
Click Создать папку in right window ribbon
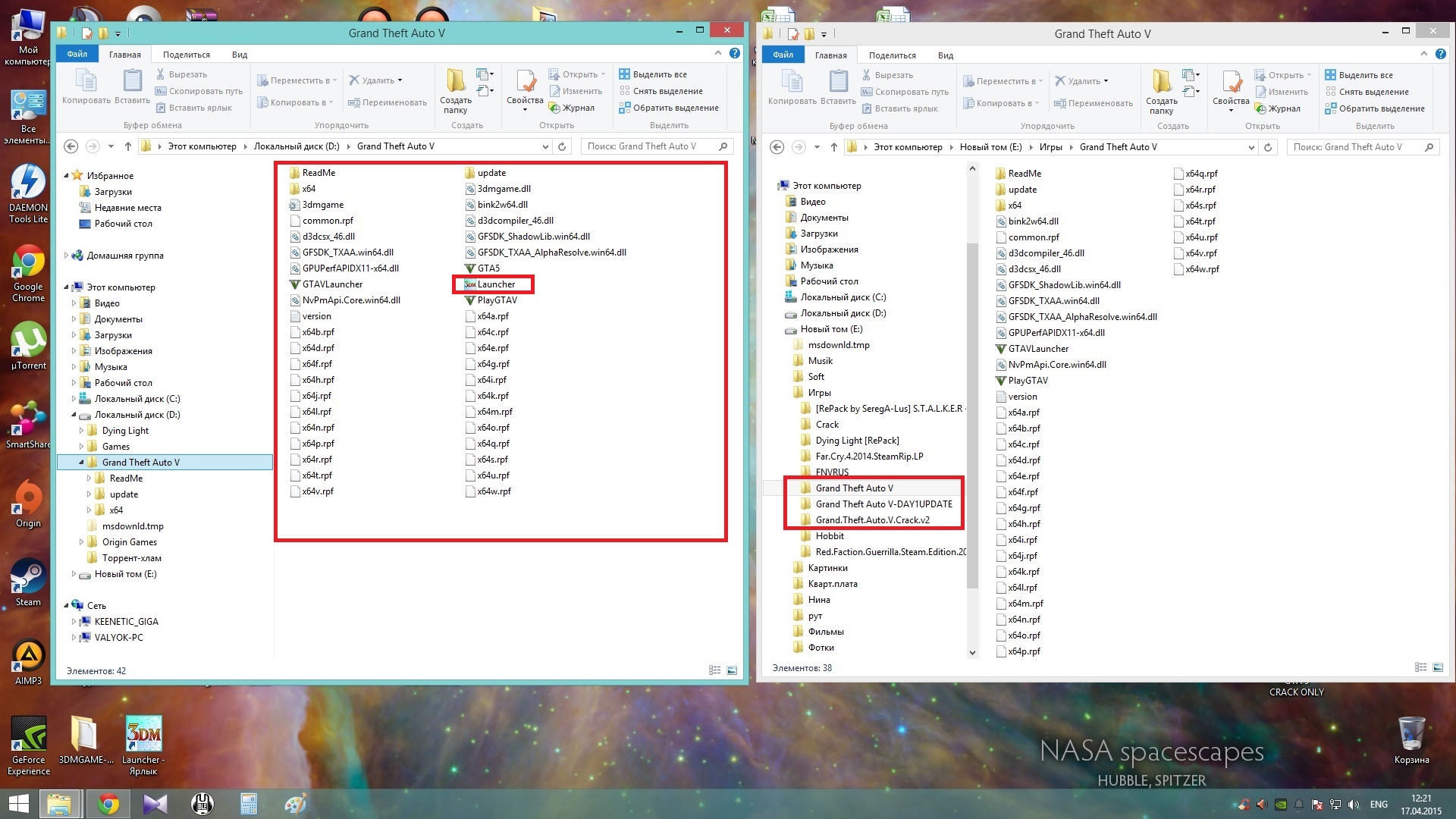coord(1162,92)
